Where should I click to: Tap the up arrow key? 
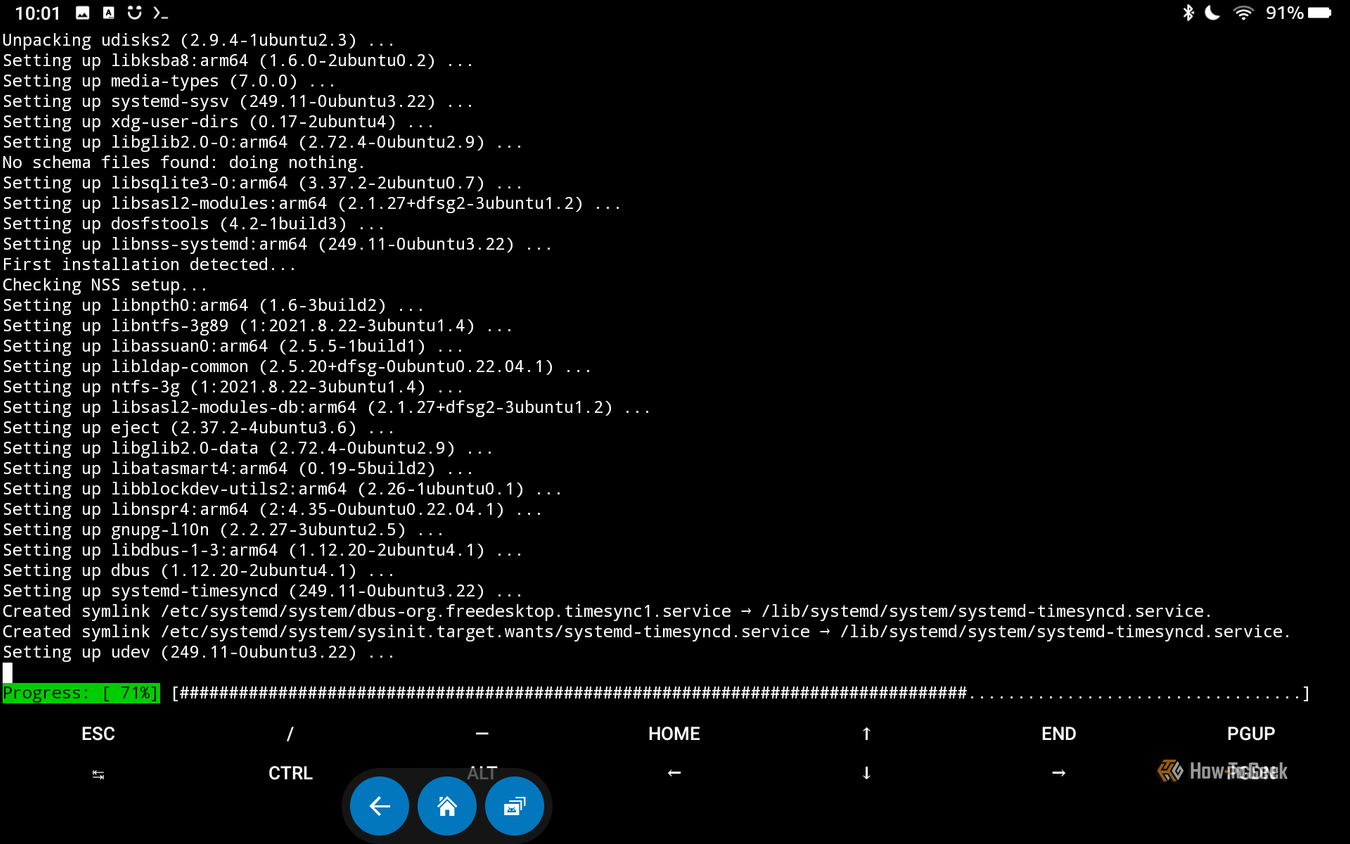click(866, 733)
